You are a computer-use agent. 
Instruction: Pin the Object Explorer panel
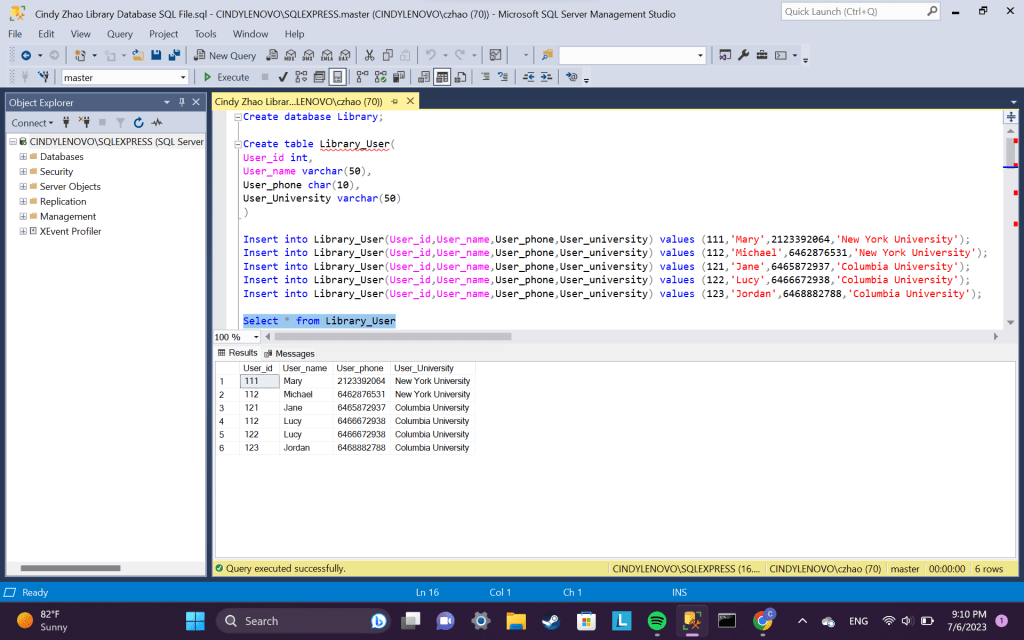[181, 102]
